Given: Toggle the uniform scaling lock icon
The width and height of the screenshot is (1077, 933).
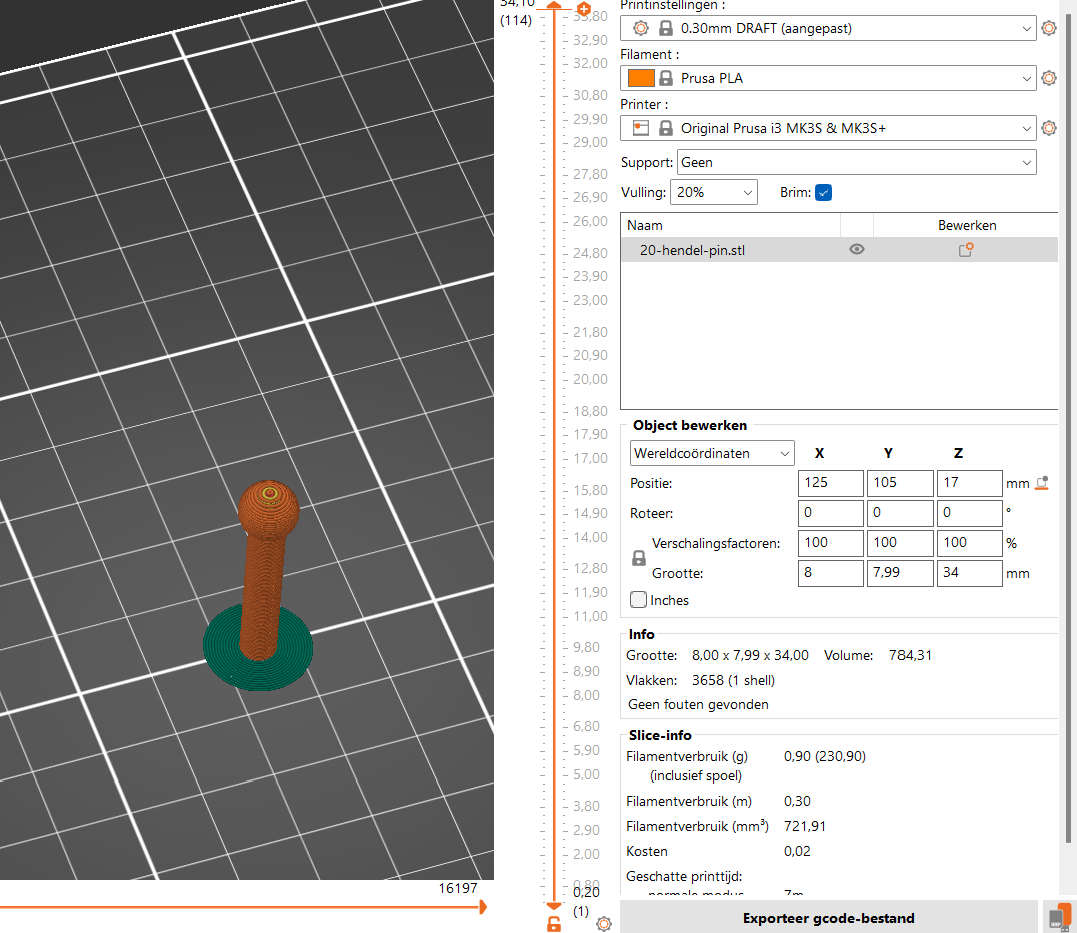Looking at the screenshot, I should pyautogui.click(x=638, y=558).
